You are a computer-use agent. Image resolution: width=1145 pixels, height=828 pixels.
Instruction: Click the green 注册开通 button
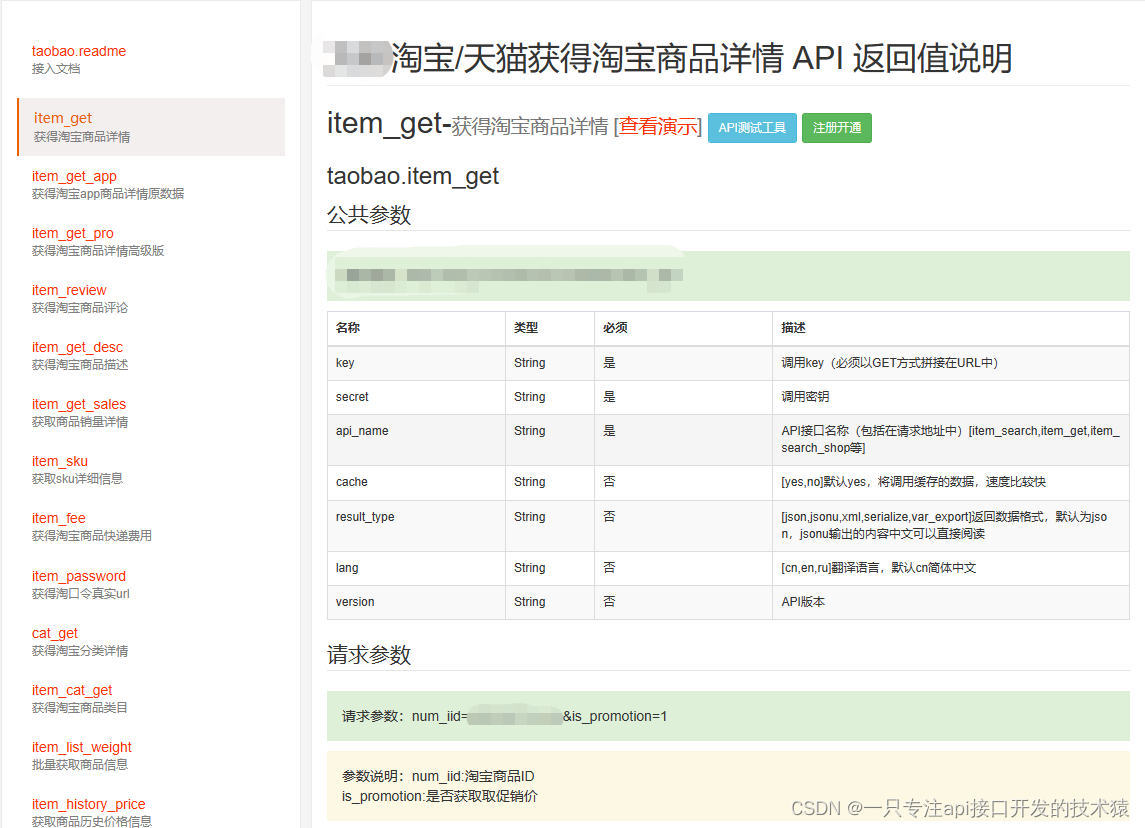pyautogui.click(x=837, y=128)
